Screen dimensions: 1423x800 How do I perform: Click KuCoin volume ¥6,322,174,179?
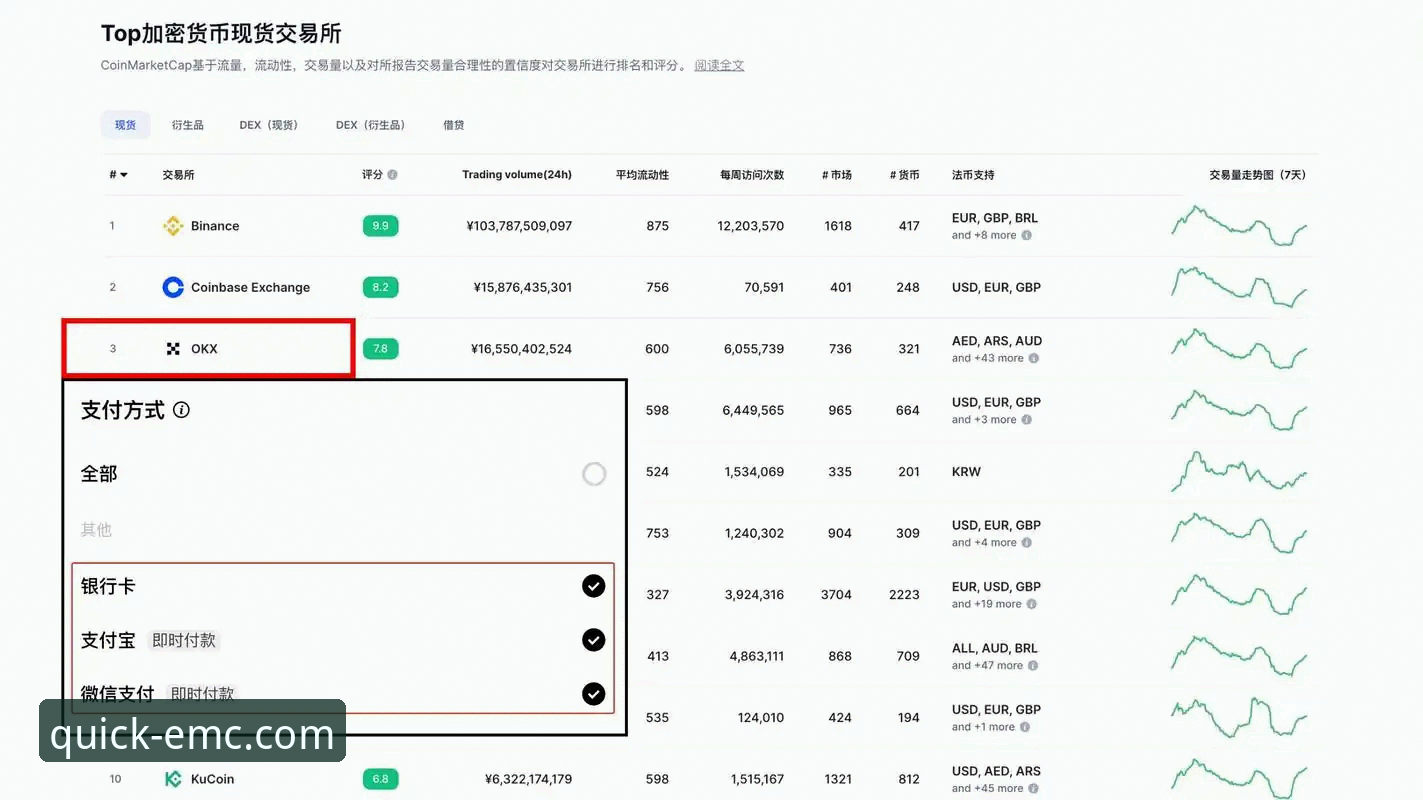point(528,779)
